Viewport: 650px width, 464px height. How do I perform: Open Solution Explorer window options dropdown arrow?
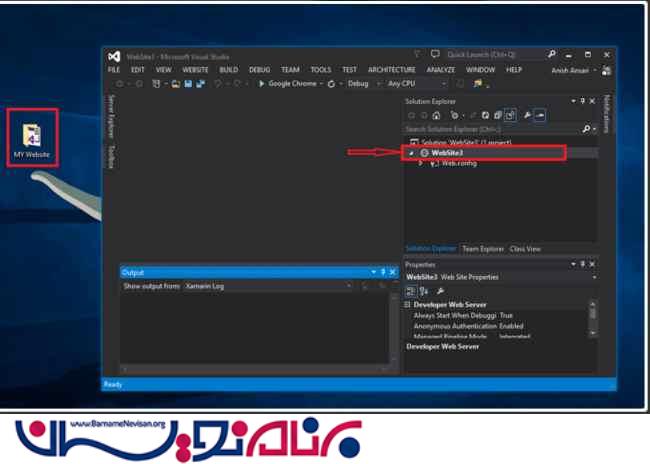click(573, 101)
